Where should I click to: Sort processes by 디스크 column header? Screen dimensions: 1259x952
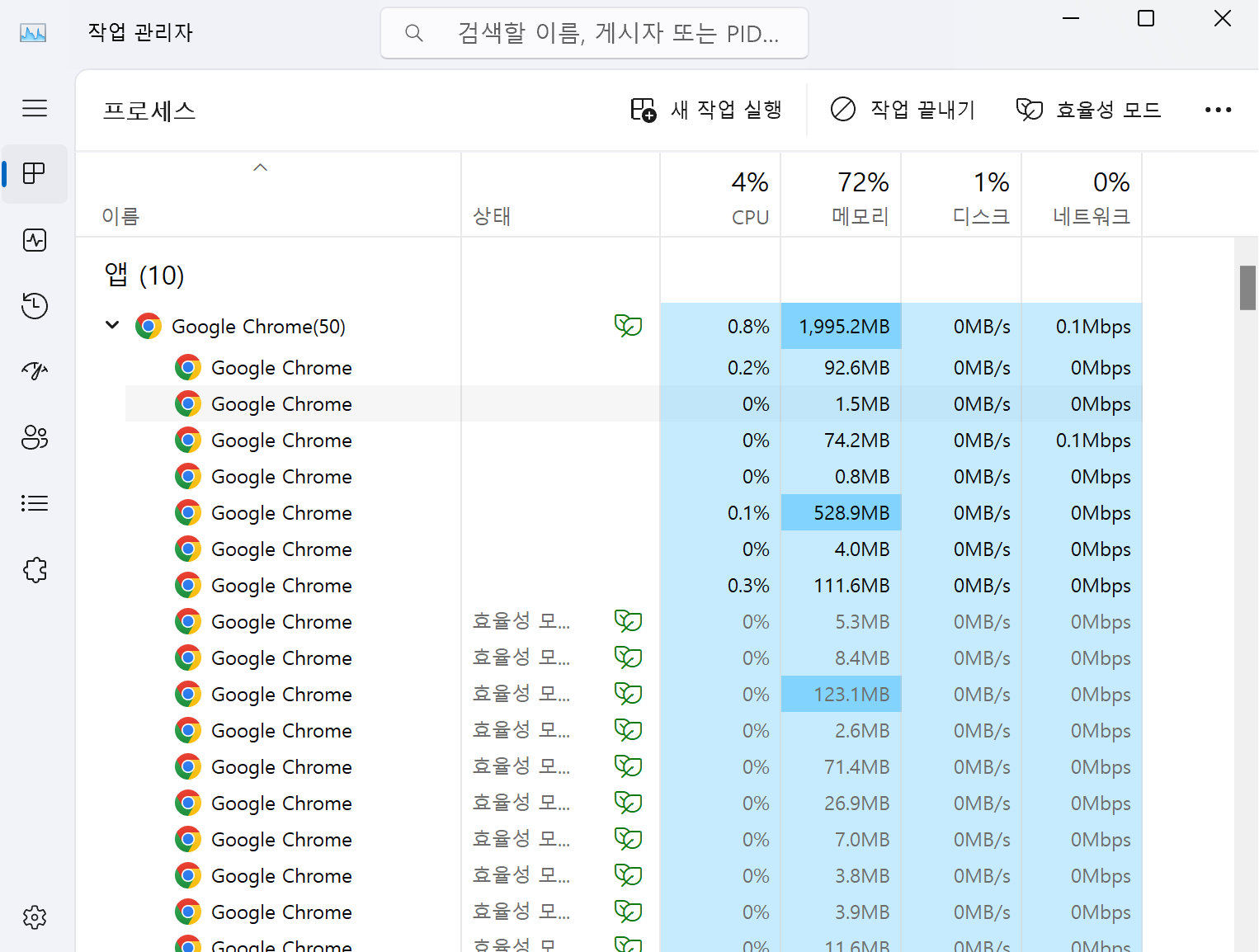coord(961,196)
